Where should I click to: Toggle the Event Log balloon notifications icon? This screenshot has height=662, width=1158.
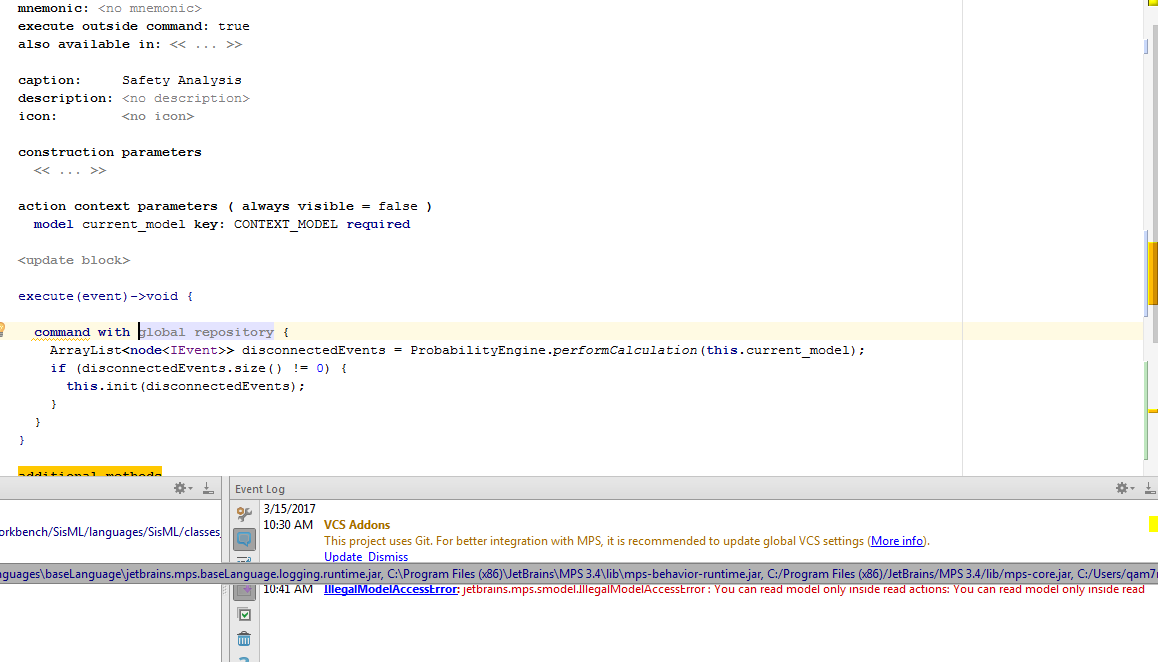244,540
